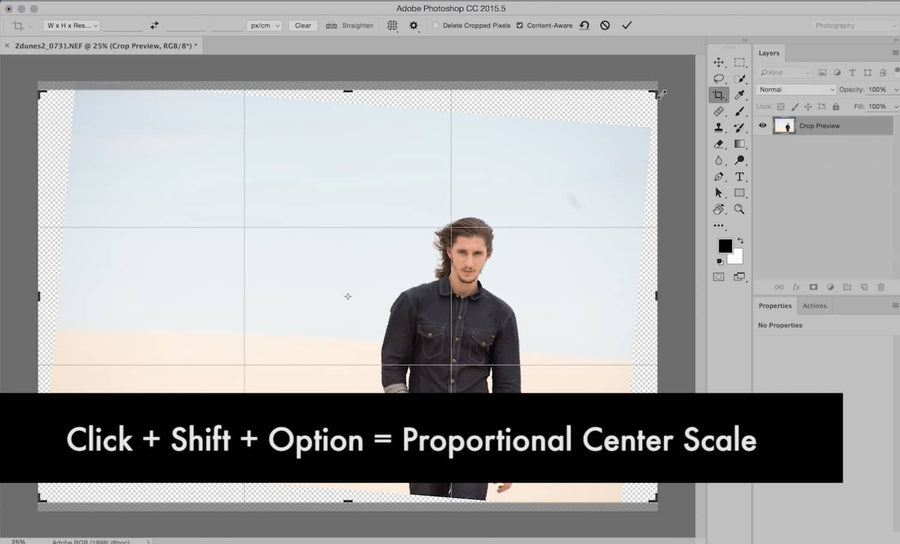The image size is (900, 544).
Task: Hide the Crop Preview layer
Action: 763,125
